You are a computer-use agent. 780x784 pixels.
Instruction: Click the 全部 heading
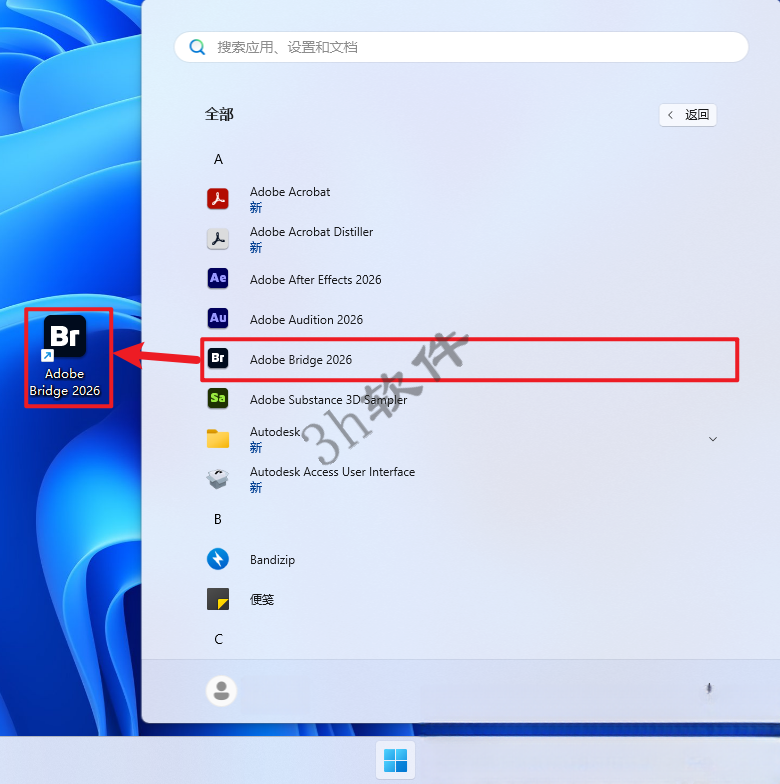pos(219,114)
